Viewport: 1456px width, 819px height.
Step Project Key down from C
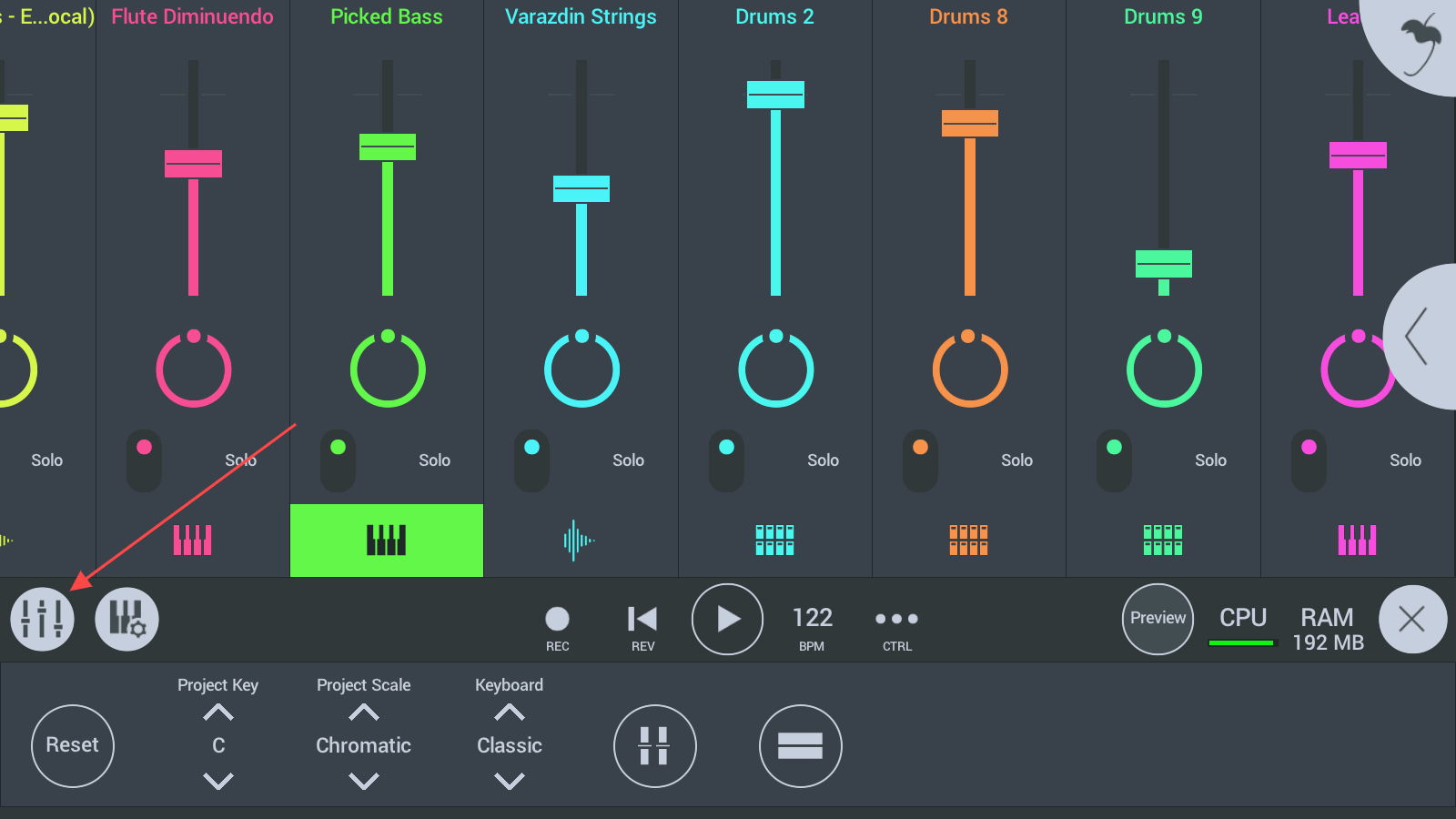(218, 781)
